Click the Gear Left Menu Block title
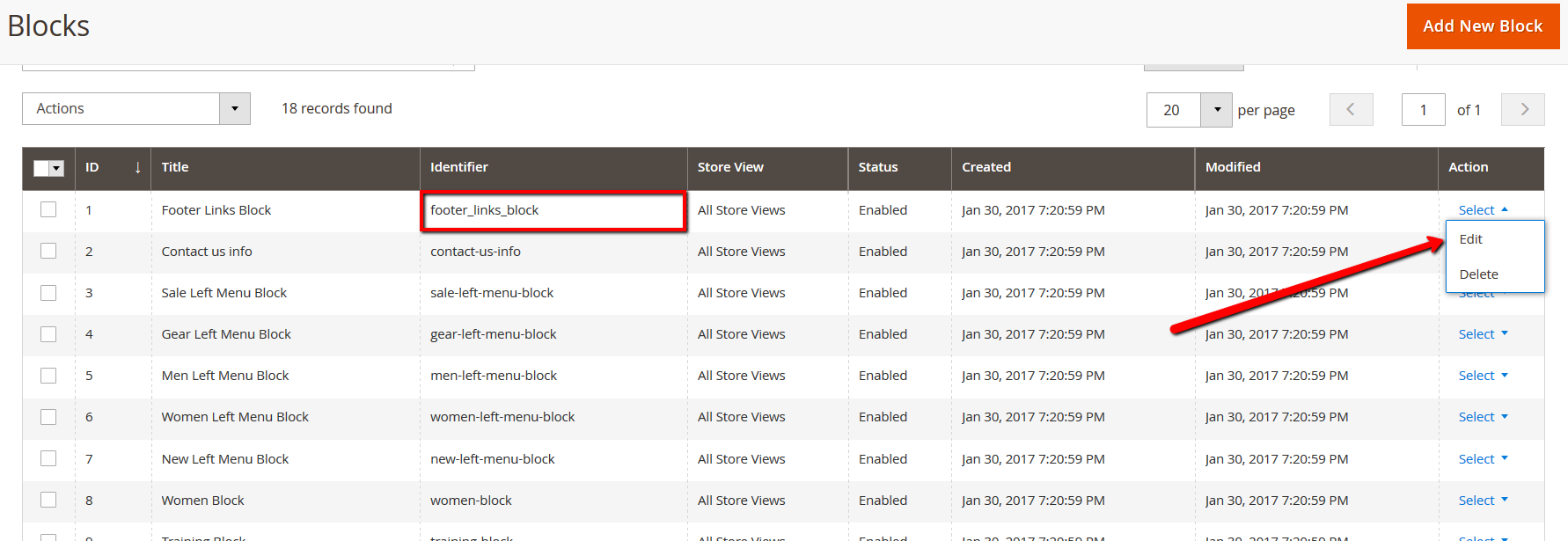 tap(226, 334)
